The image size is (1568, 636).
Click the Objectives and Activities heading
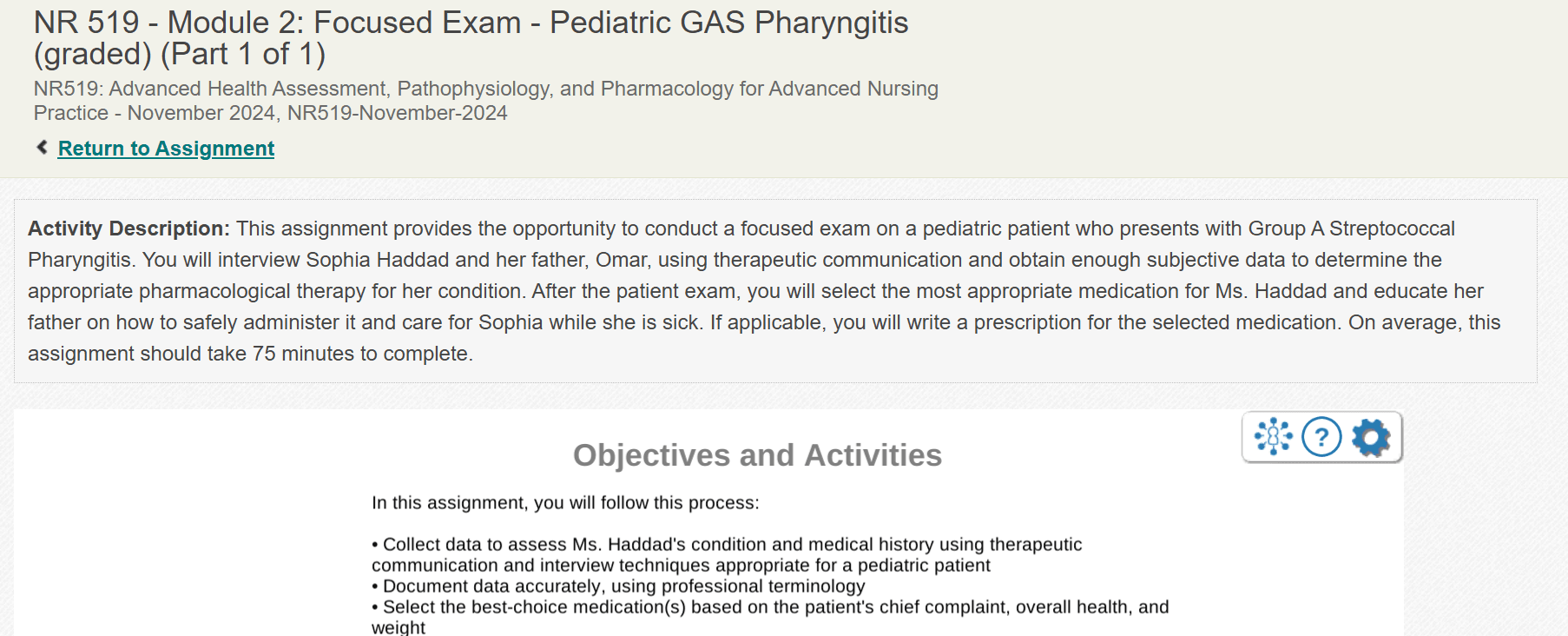click(758, 455)
